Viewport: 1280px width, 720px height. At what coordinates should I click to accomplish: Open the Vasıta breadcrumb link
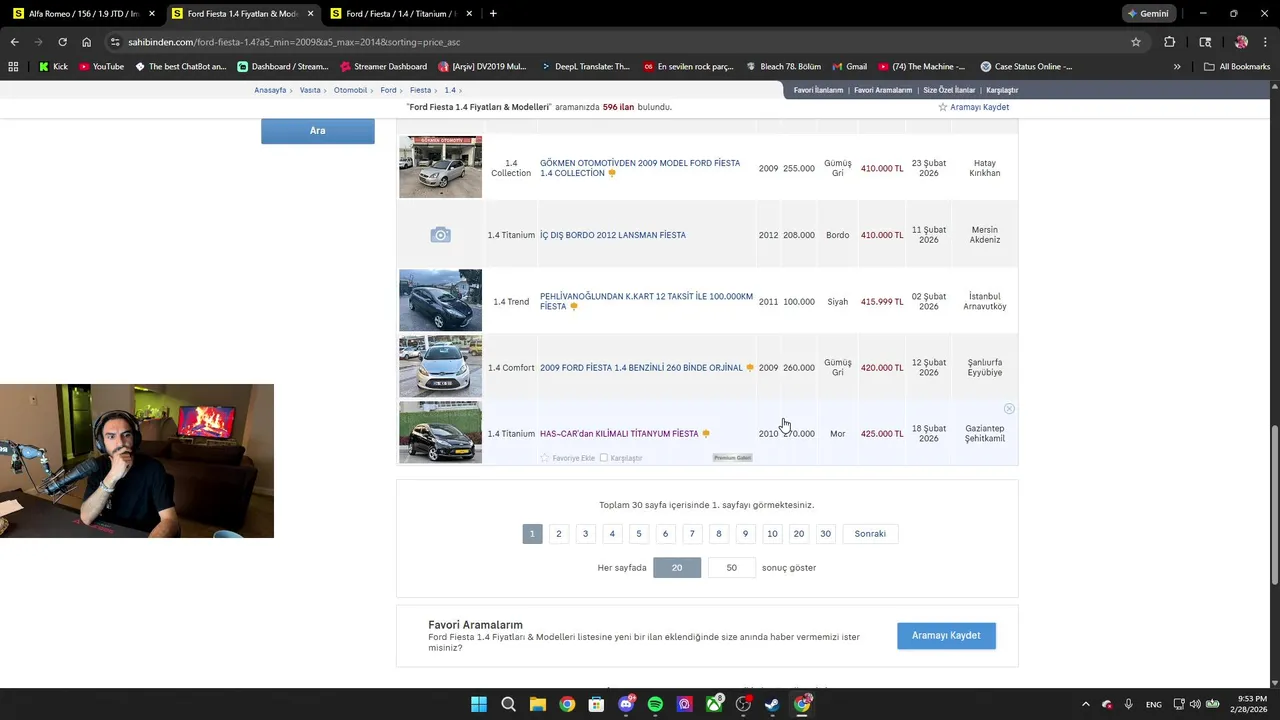click(310, 90)
